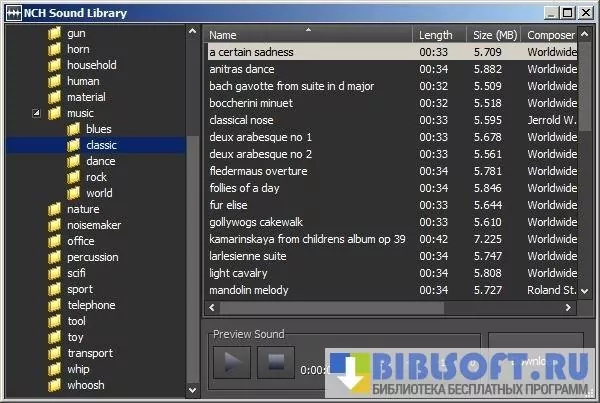Select the percussion category in tree
This screenshot has width=600, height=403.
click(92, 257)
